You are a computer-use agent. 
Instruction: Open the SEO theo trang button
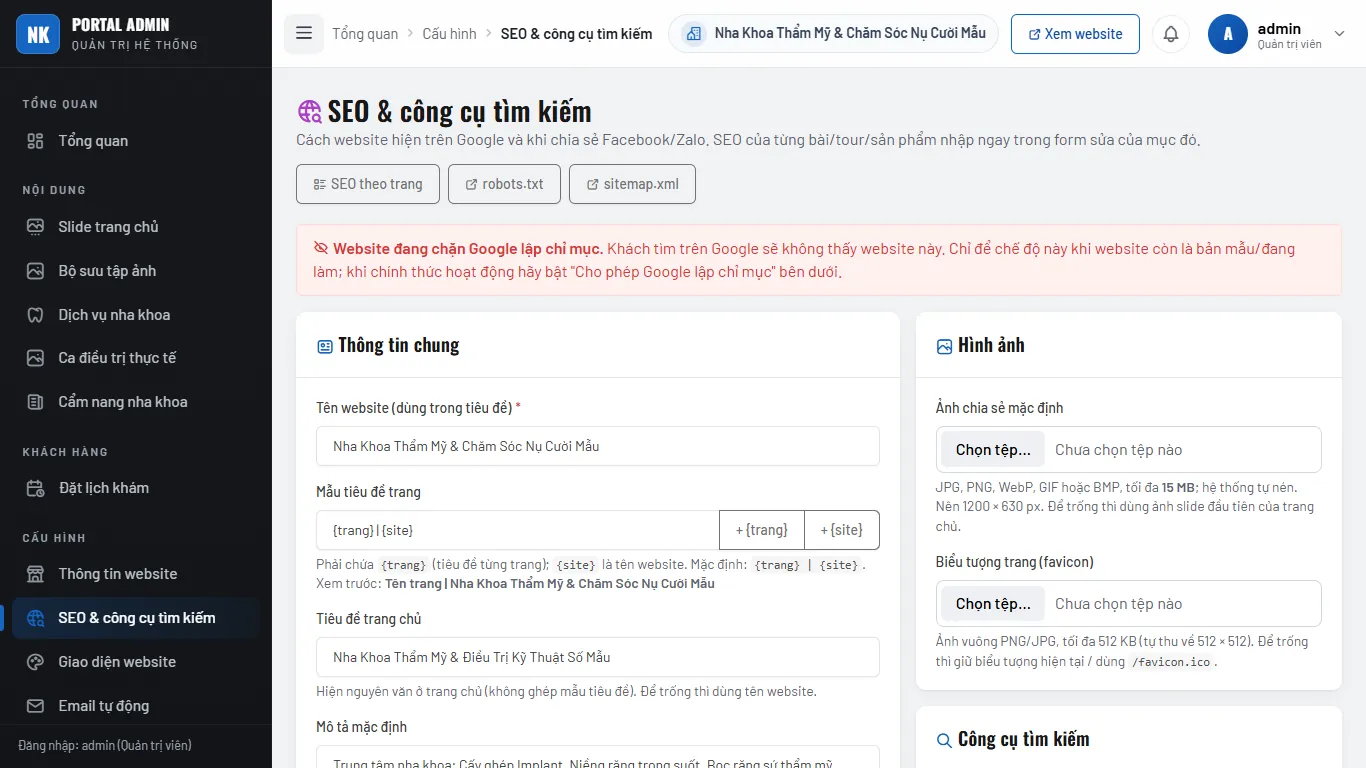click(368, 184)
